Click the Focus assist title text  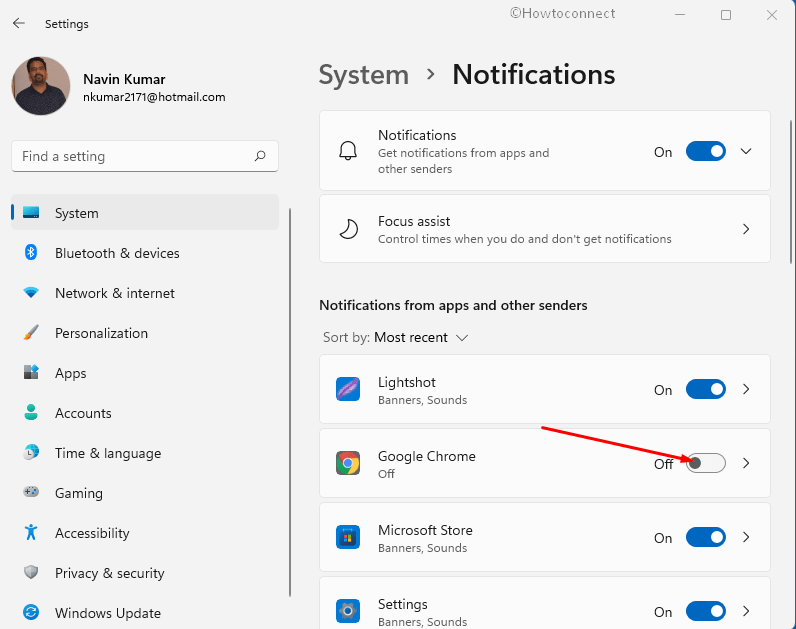[414, 221]
